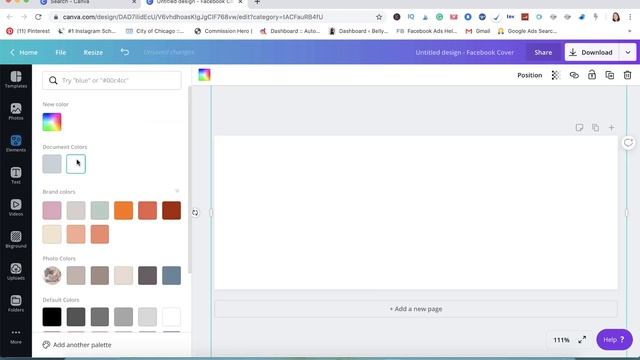Switch to the Search - Canva tab
Viewport: 640px width, 360px height.
(x=87, y=2)
